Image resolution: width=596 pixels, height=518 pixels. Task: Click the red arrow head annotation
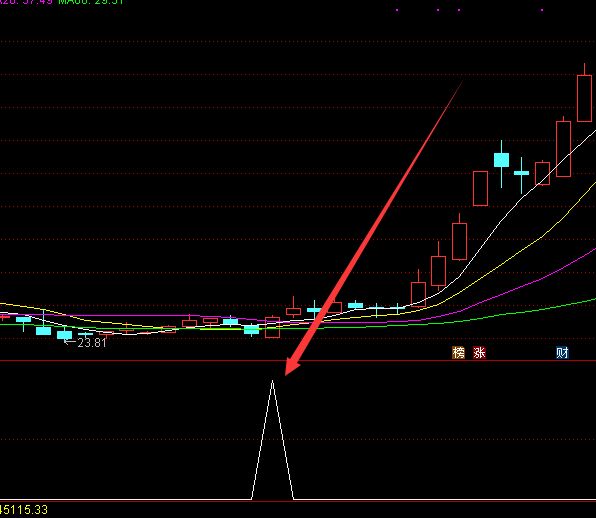pyautogui.click(x=292, y=367)
